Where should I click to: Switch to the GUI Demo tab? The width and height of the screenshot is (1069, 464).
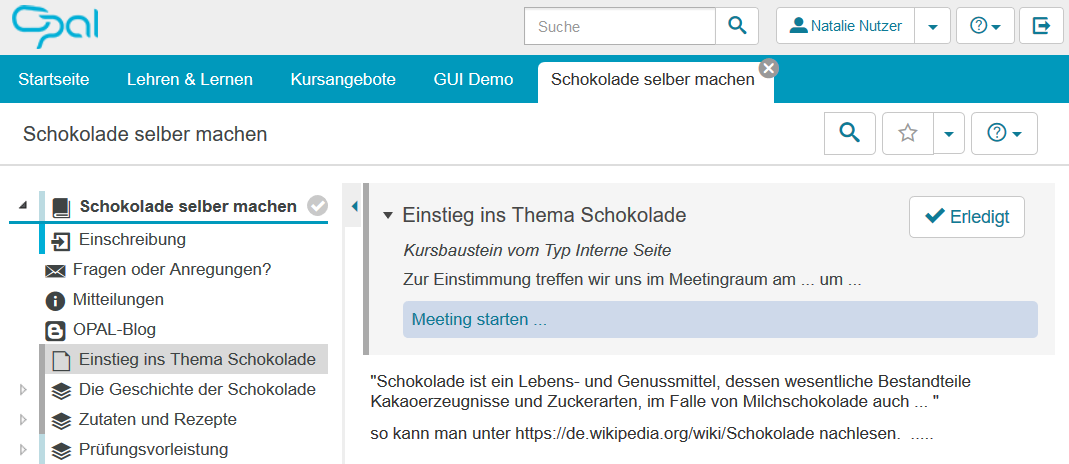click(473, 79)
